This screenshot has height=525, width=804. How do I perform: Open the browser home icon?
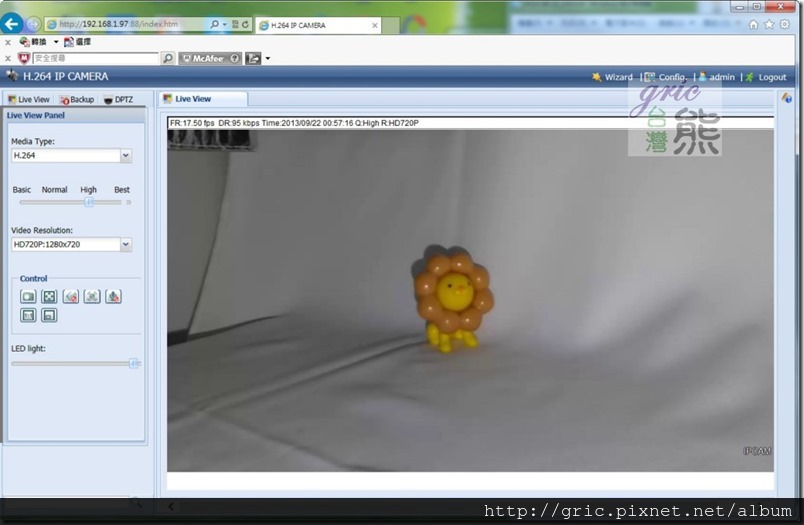753,25
